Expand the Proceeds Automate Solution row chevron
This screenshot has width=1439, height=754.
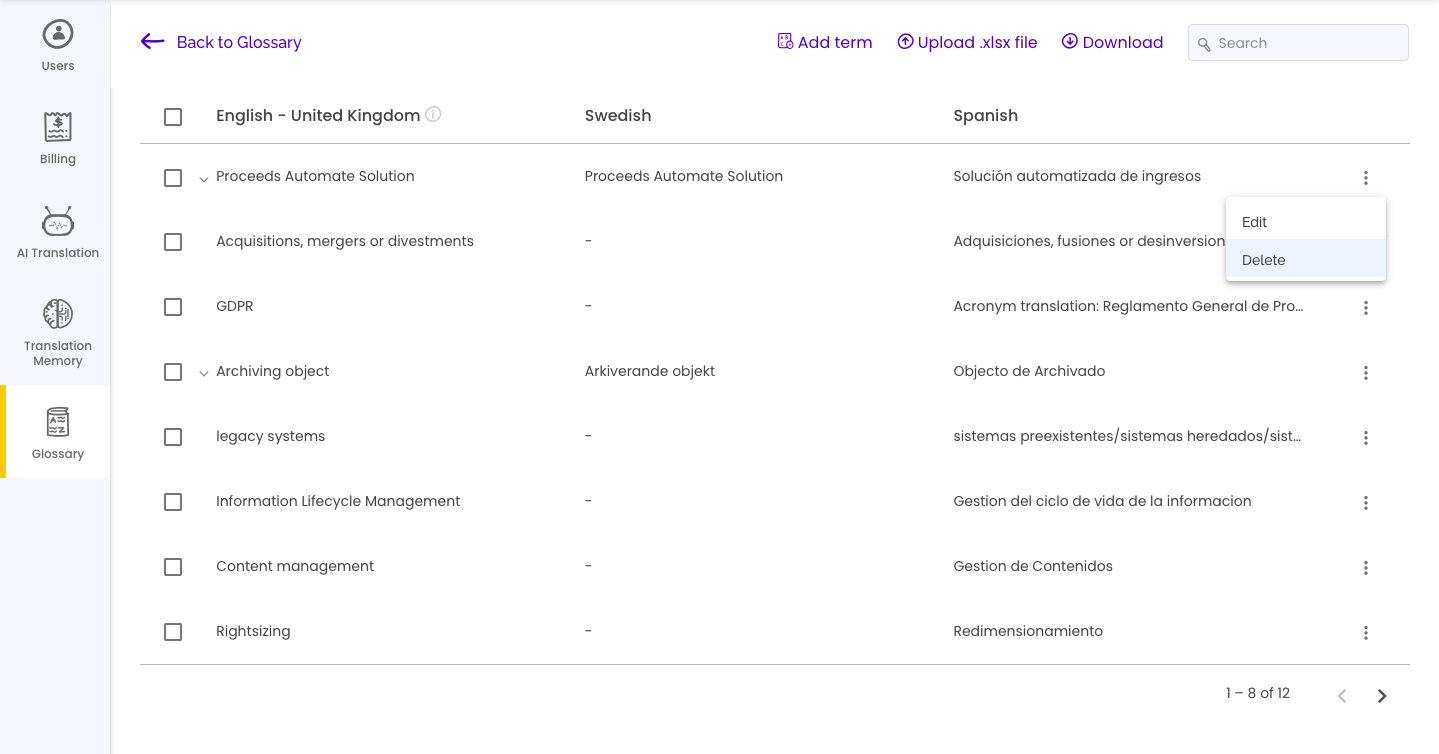click(x=203, y=179)
